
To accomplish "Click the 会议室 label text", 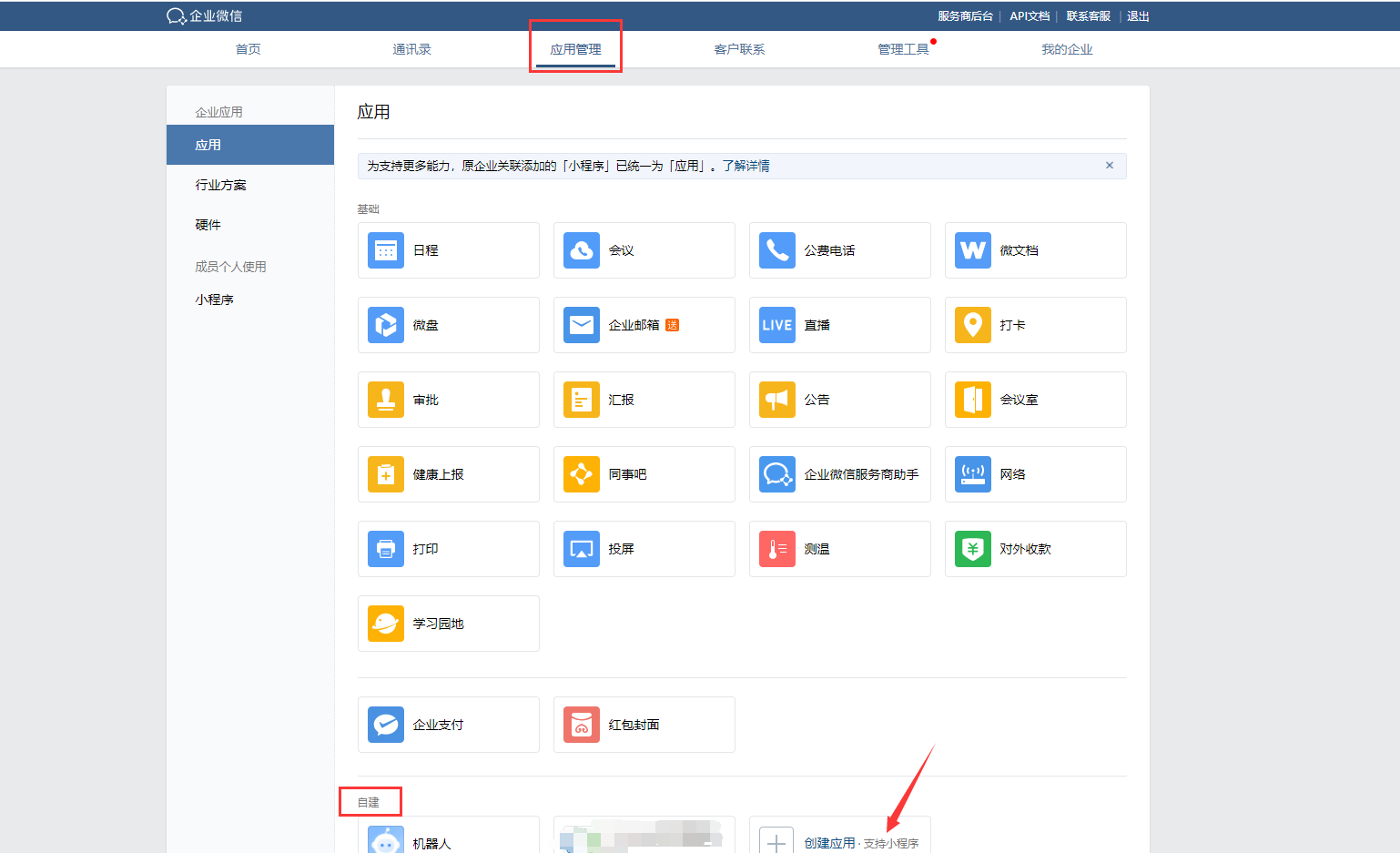I will [x=1020, y=400].
